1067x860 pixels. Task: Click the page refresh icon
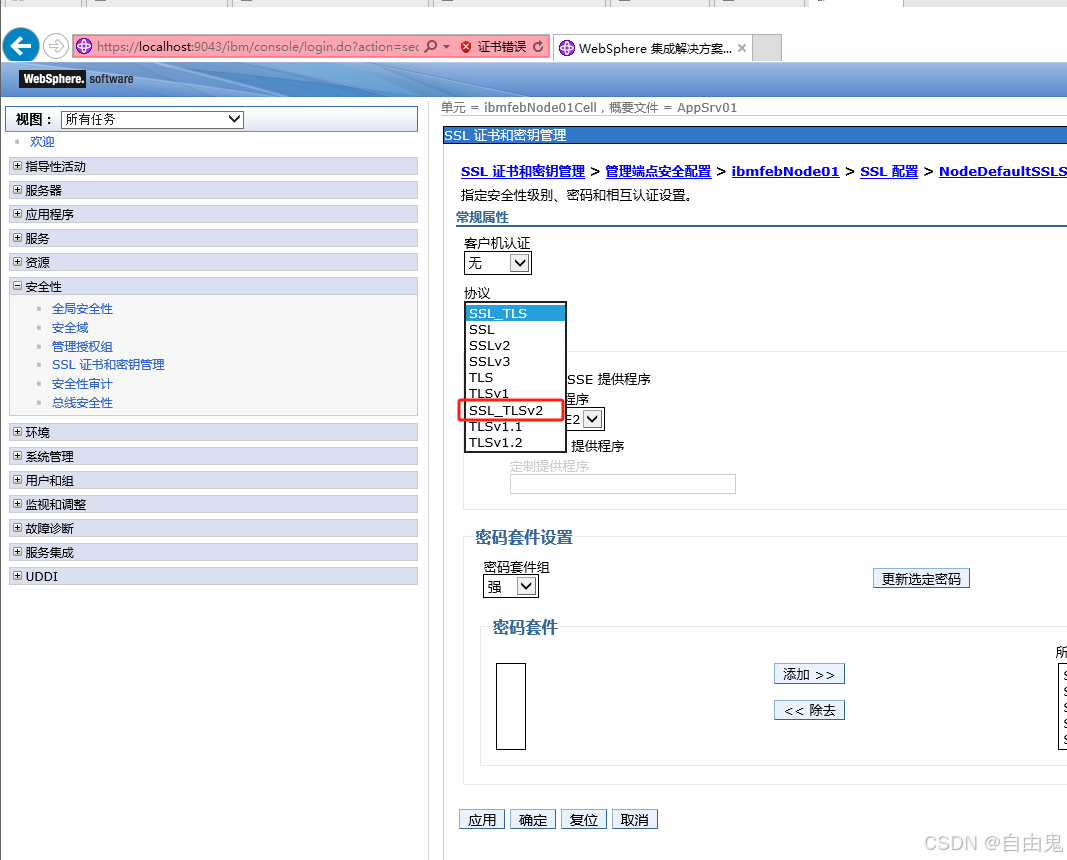538,46
